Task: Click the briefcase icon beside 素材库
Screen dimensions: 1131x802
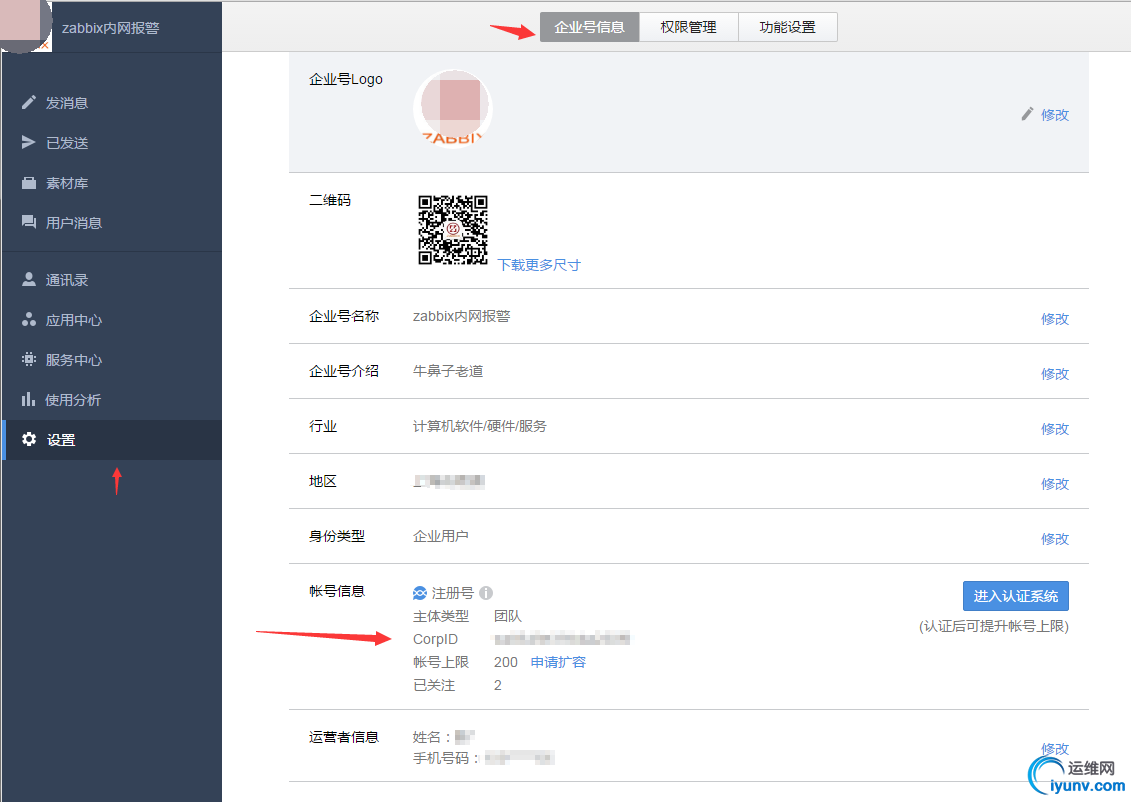Action: 29,182
